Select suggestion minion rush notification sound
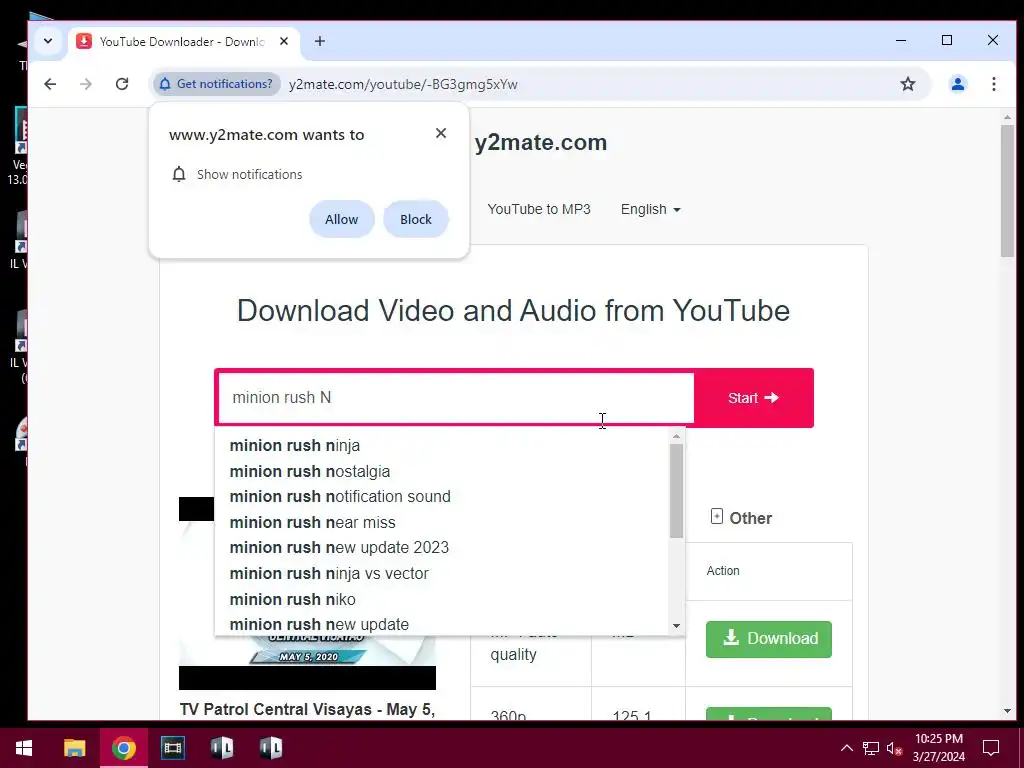Image resolution: width=1024 pixels, height=768 pixels. (x=441, y=496)
